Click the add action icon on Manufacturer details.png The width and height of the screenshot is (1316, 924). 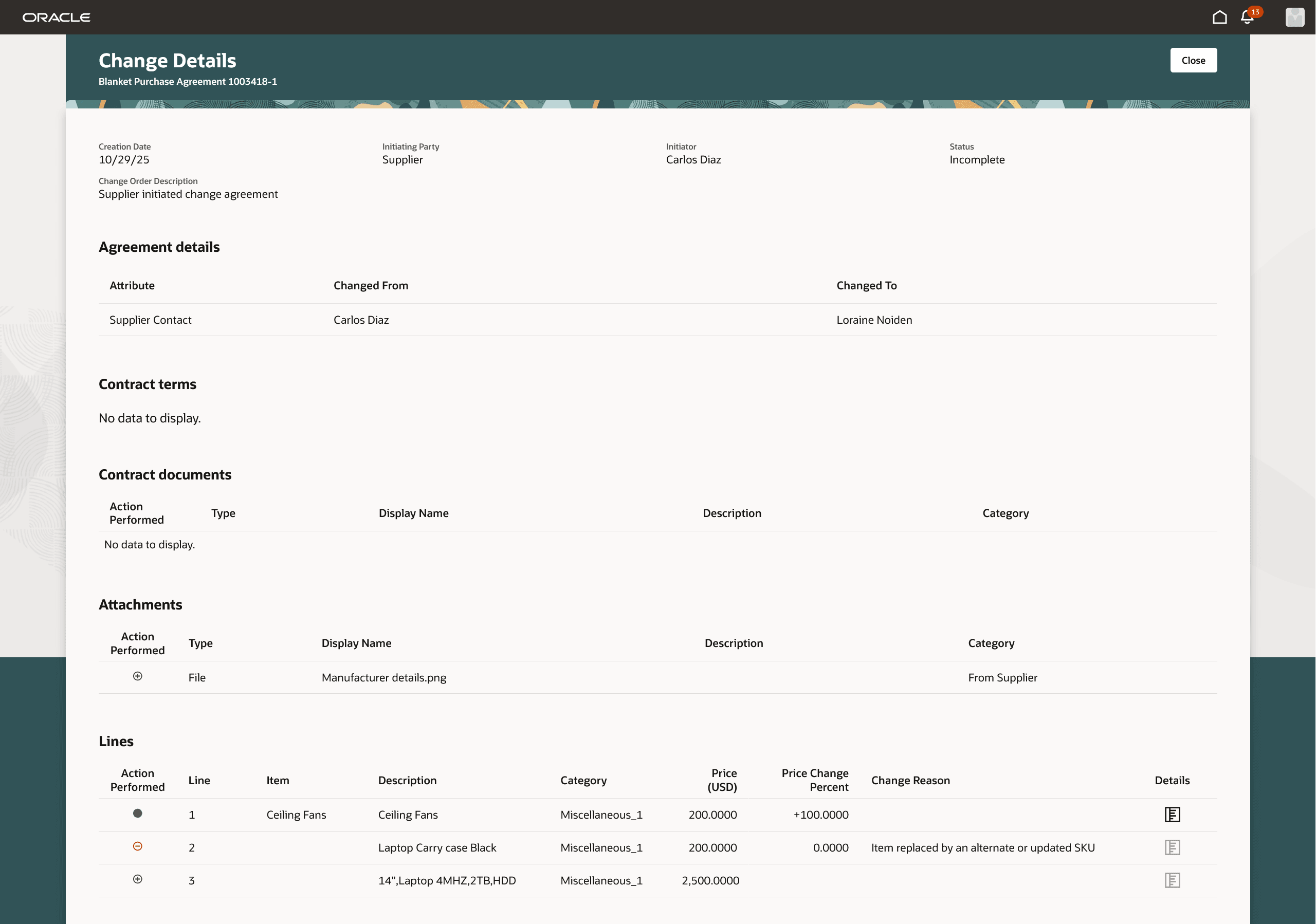(138, 676)
